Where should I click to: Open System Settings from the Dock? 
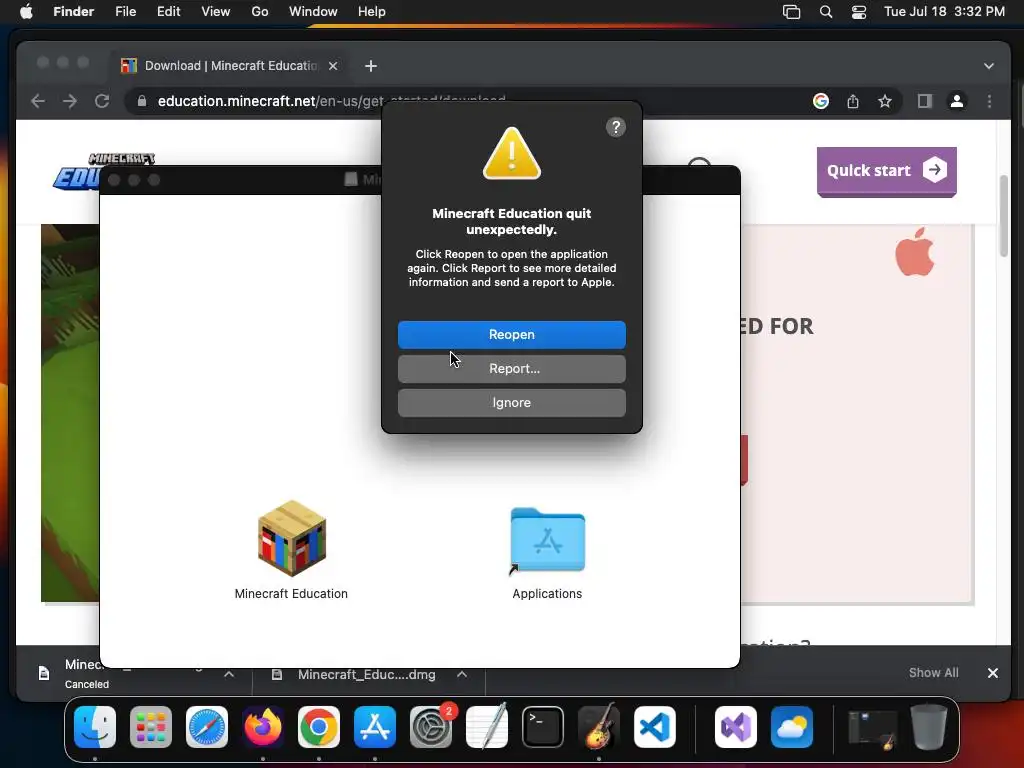coord(431,726)
